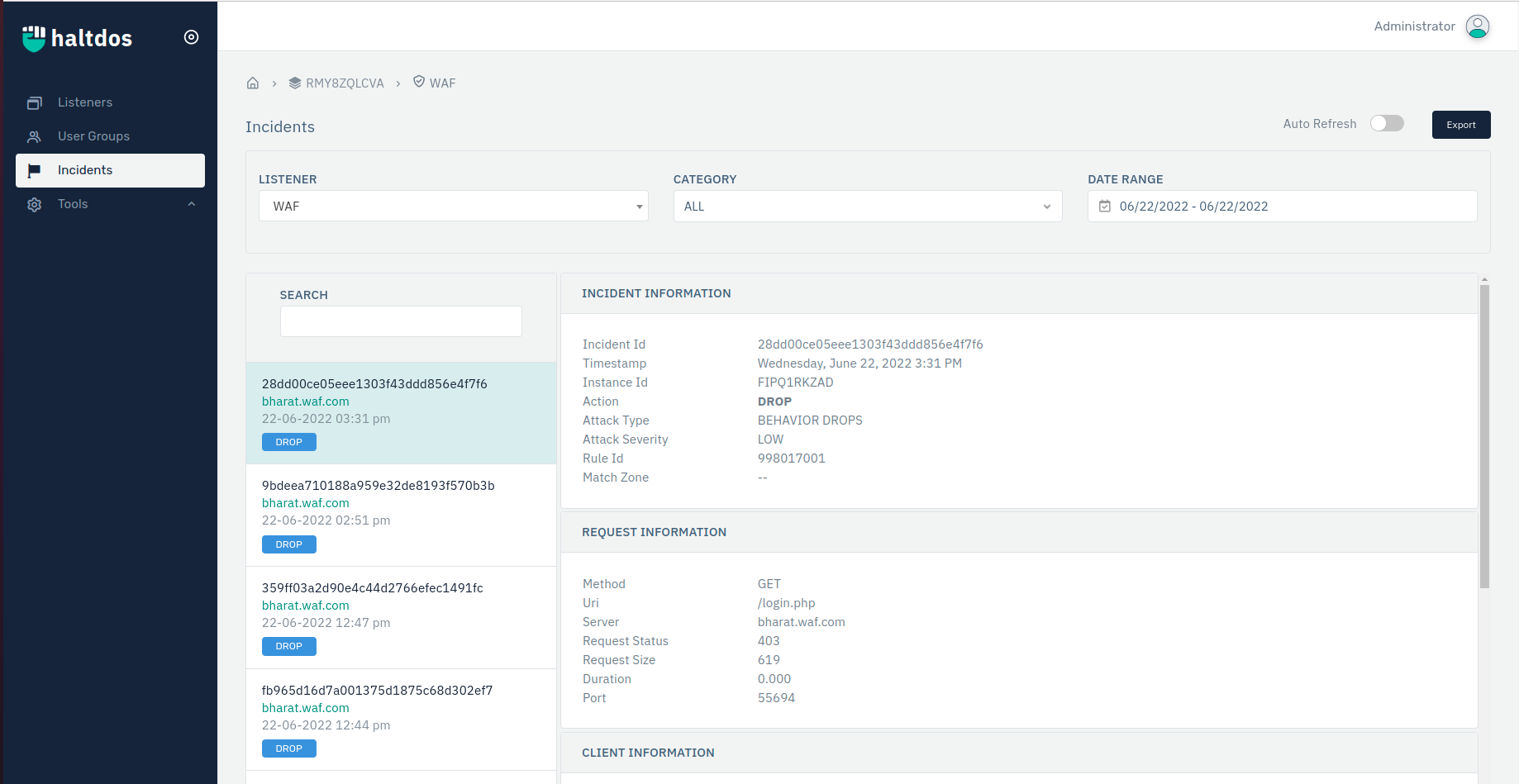Open the User Groups menu item
The width and height of the screenshot is (1519, 784).
[110, 136]
